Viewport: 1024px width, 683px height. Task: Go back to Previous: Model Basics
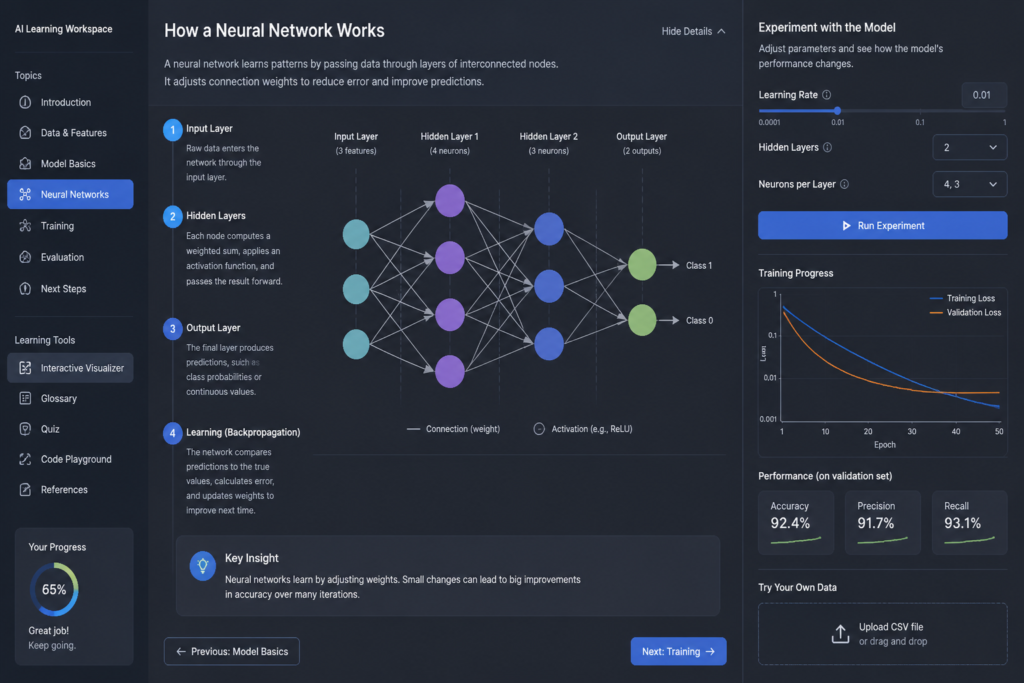(x=232, y=651)
